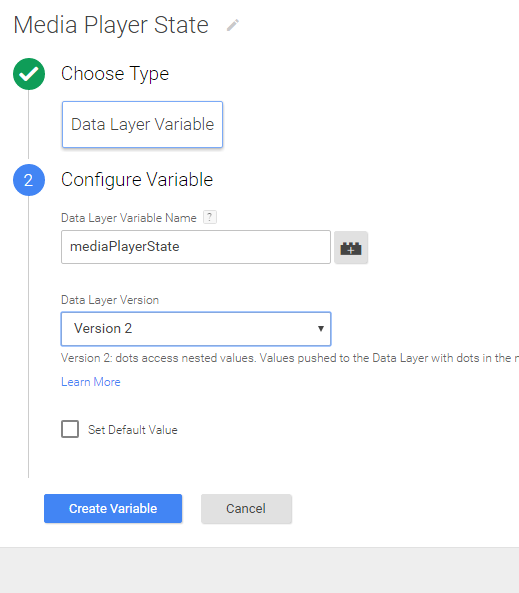Enable the Set Default Value checkbox
519x593 pixels.
70,429
